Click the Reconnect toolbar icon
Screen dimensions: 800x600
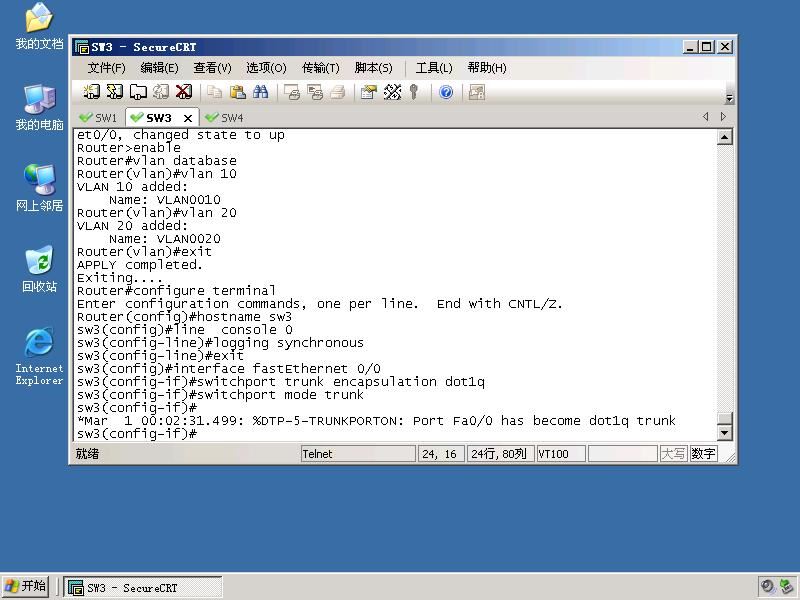pyautogui.click(x=161, y=92)
